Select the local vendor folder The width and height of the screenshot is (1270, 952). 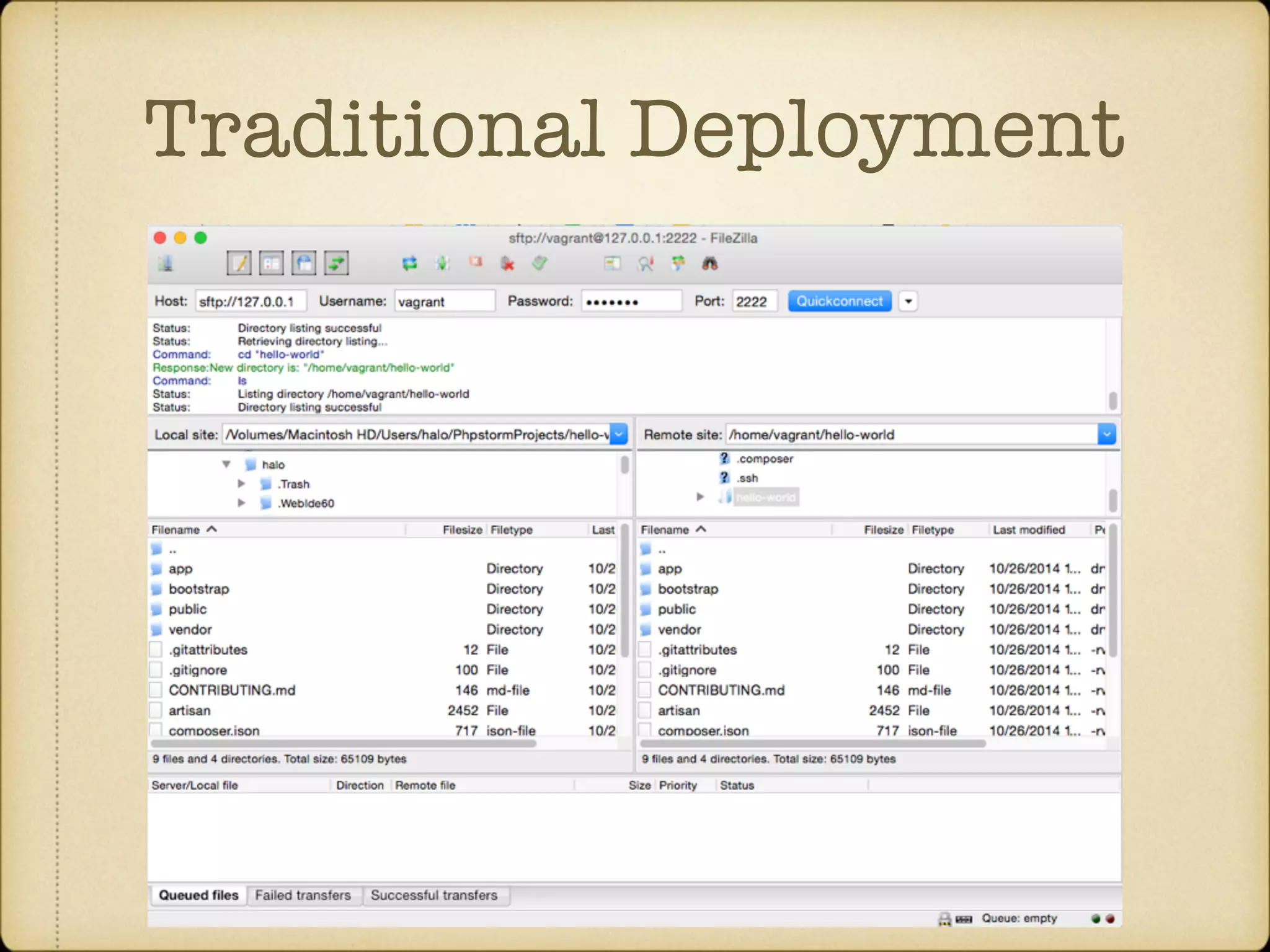tap(383, 629)
